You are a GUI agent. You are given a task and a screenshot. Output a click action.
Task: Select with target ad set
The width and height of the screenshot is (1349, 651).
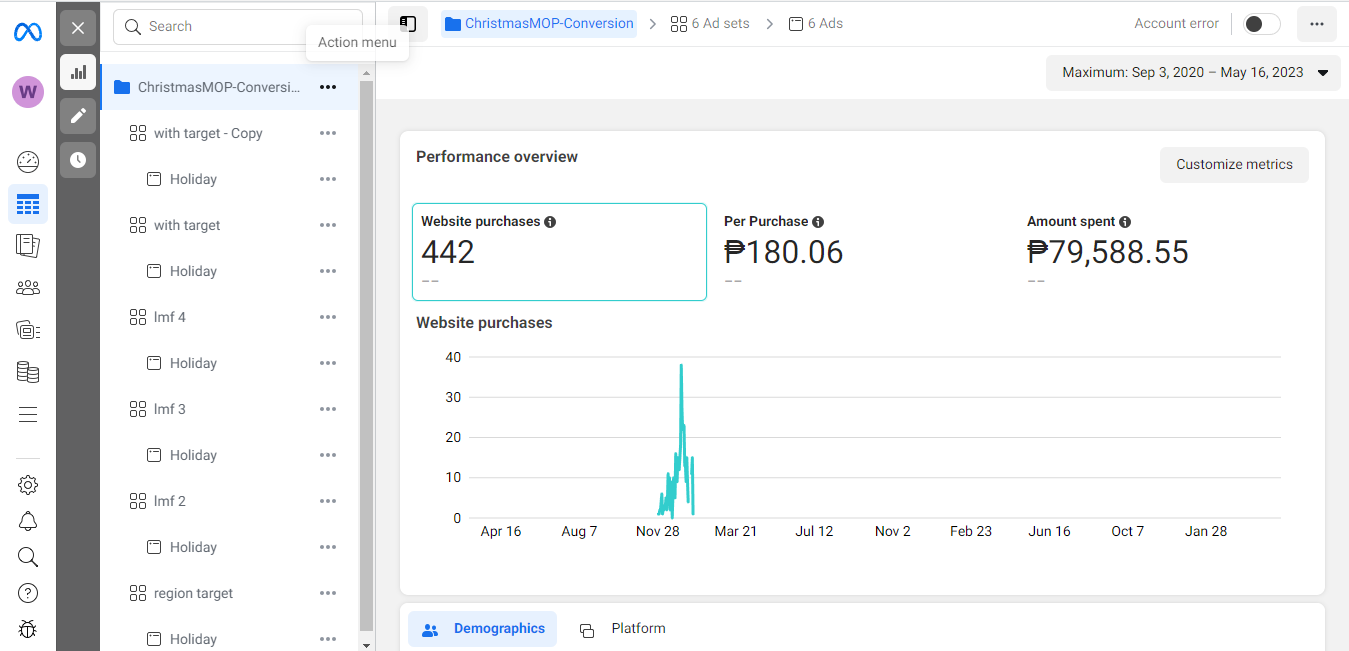click(x=187, y=225)
